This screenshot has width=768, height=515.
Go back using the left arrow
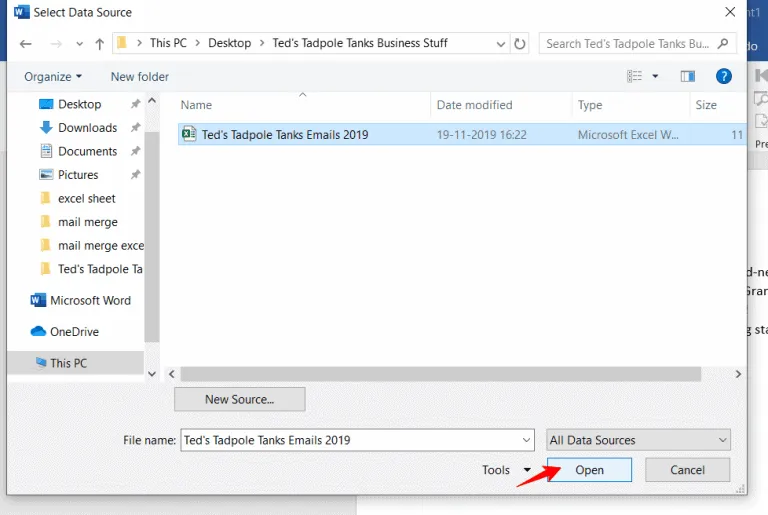(x=25, y=44)
